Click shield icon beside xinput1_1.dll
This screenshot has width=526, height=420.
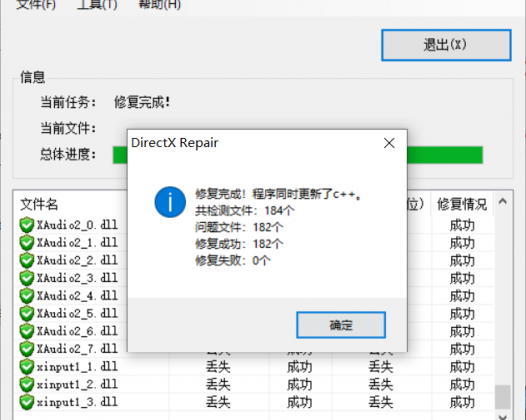point(27,367)
